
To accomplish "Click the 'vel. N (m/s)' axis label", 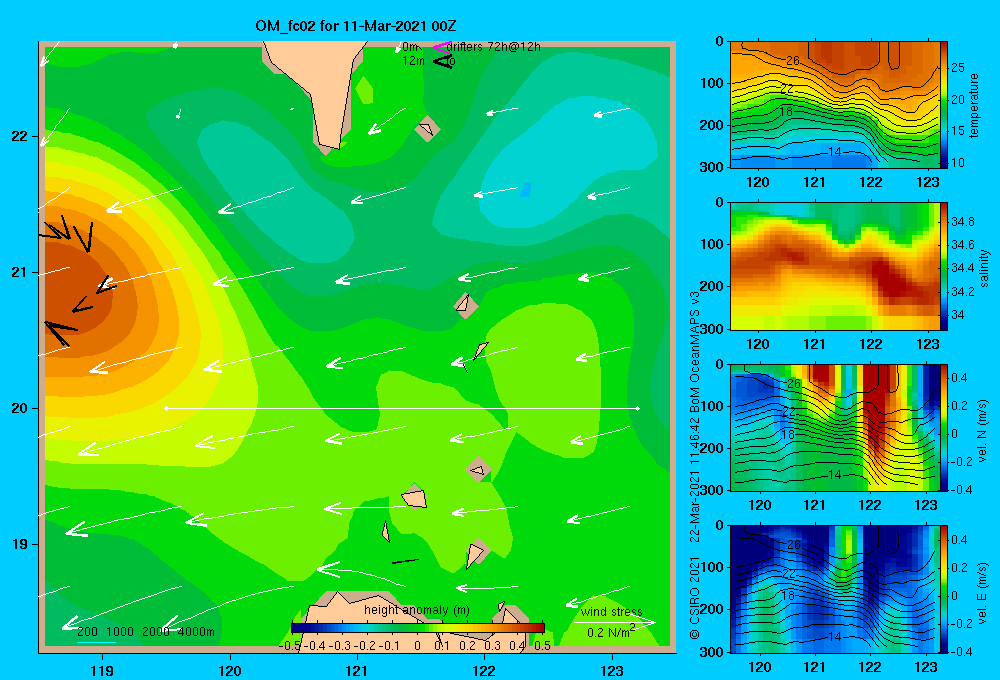I will (x=983, y=431).
